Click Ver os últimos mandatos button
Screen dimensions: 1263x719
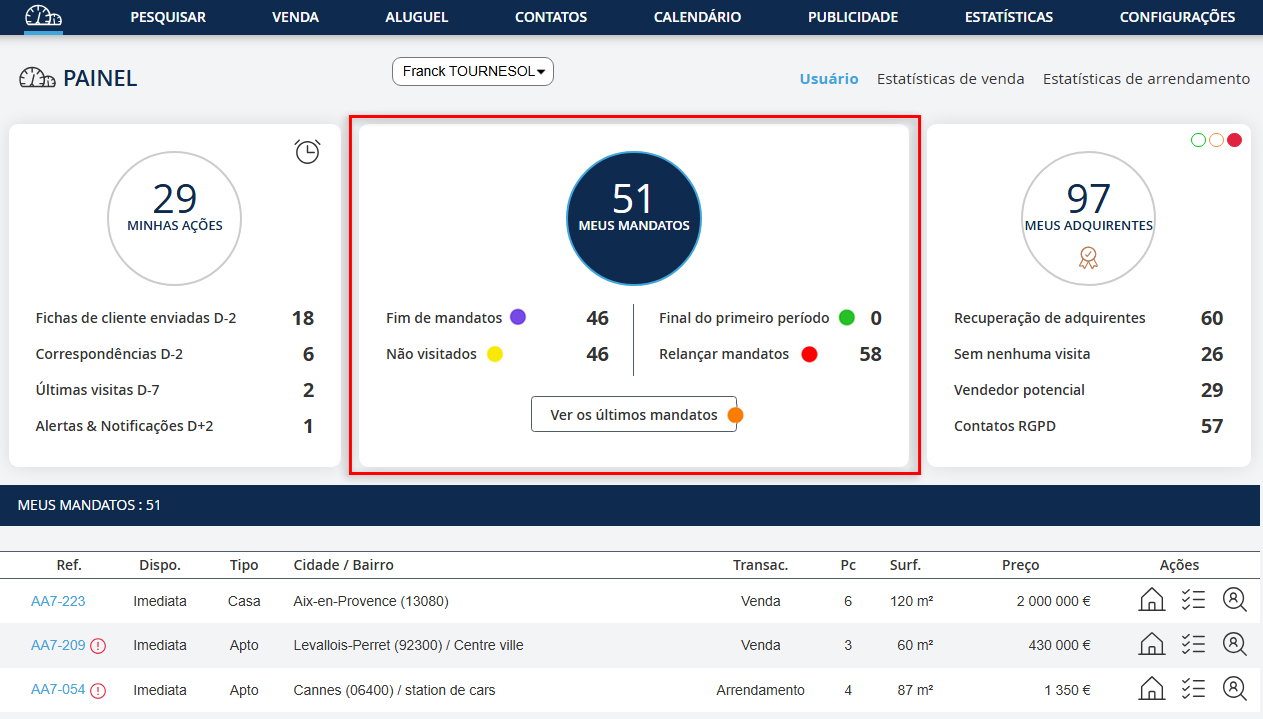tap(633, 415)
